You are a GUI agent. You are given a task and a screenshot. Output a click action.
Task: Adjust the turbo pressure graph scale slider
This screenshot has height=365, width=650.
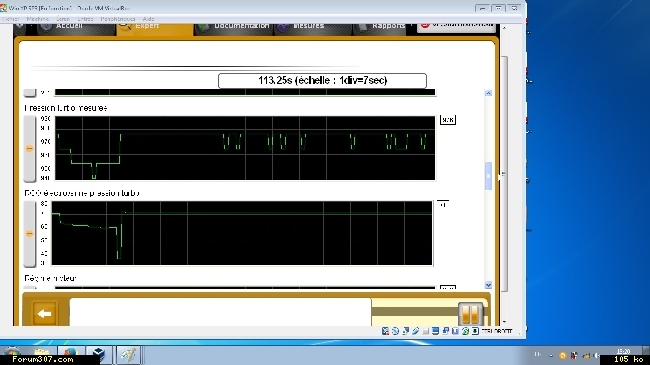pos(29,148)
